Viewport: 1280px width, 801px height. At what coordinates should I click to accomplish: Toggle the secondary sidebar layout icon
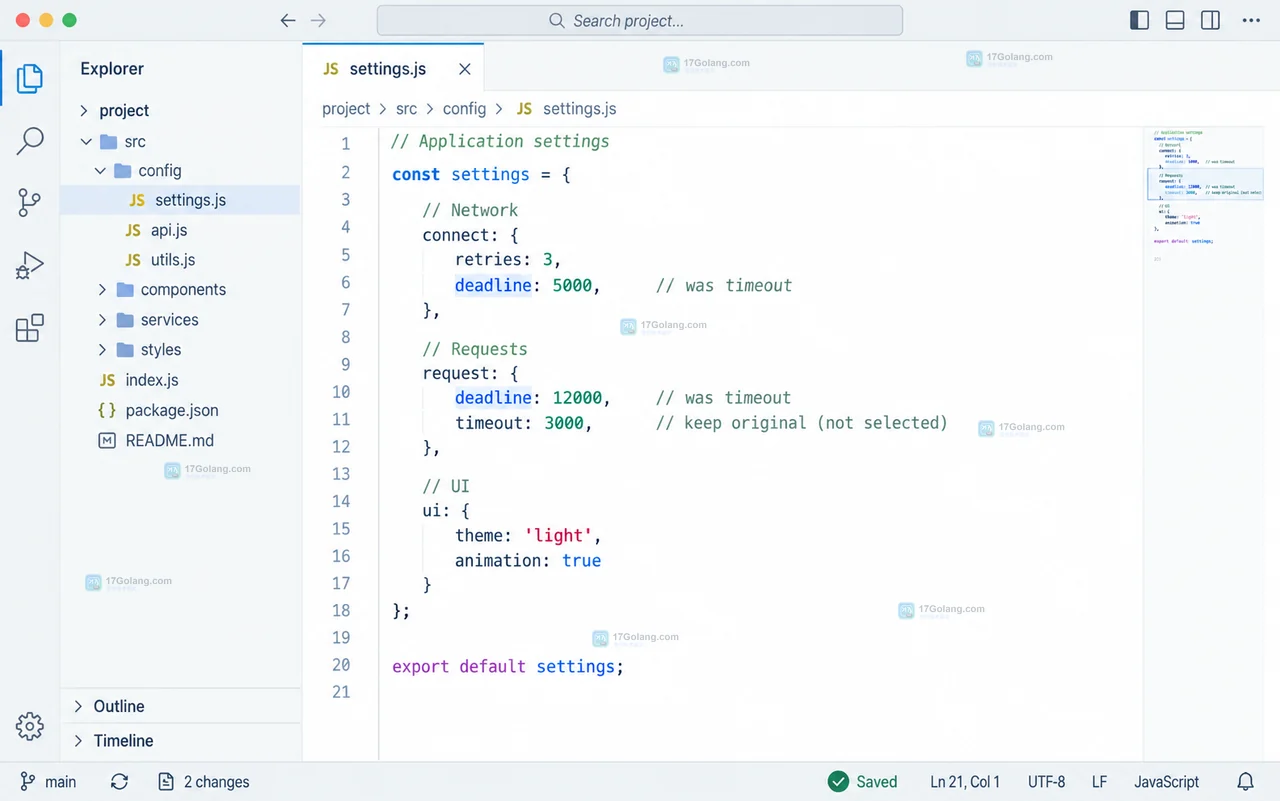click(1211, 20)
